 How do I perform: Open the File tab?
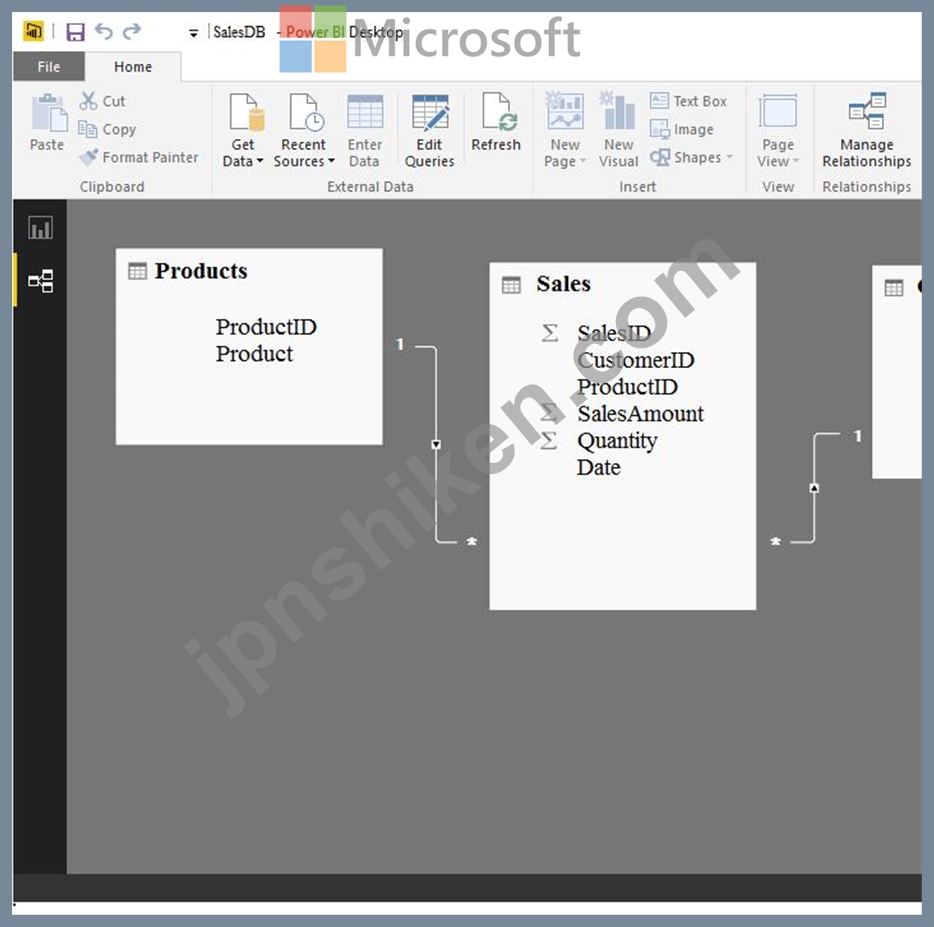coord(49,67)
